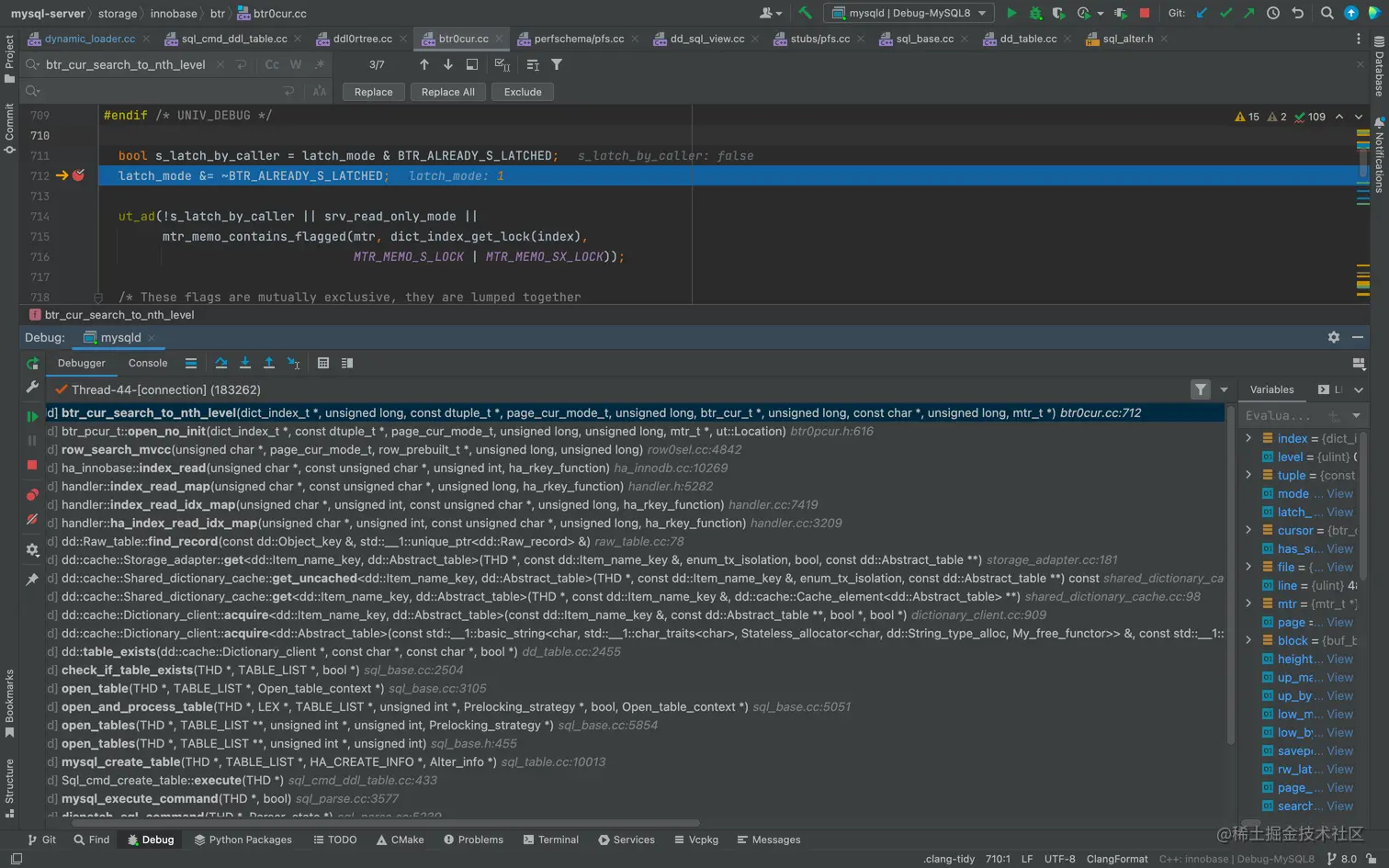Stop the process with red square
The width and height of the screenshot is (1389, 868).
1145,13
